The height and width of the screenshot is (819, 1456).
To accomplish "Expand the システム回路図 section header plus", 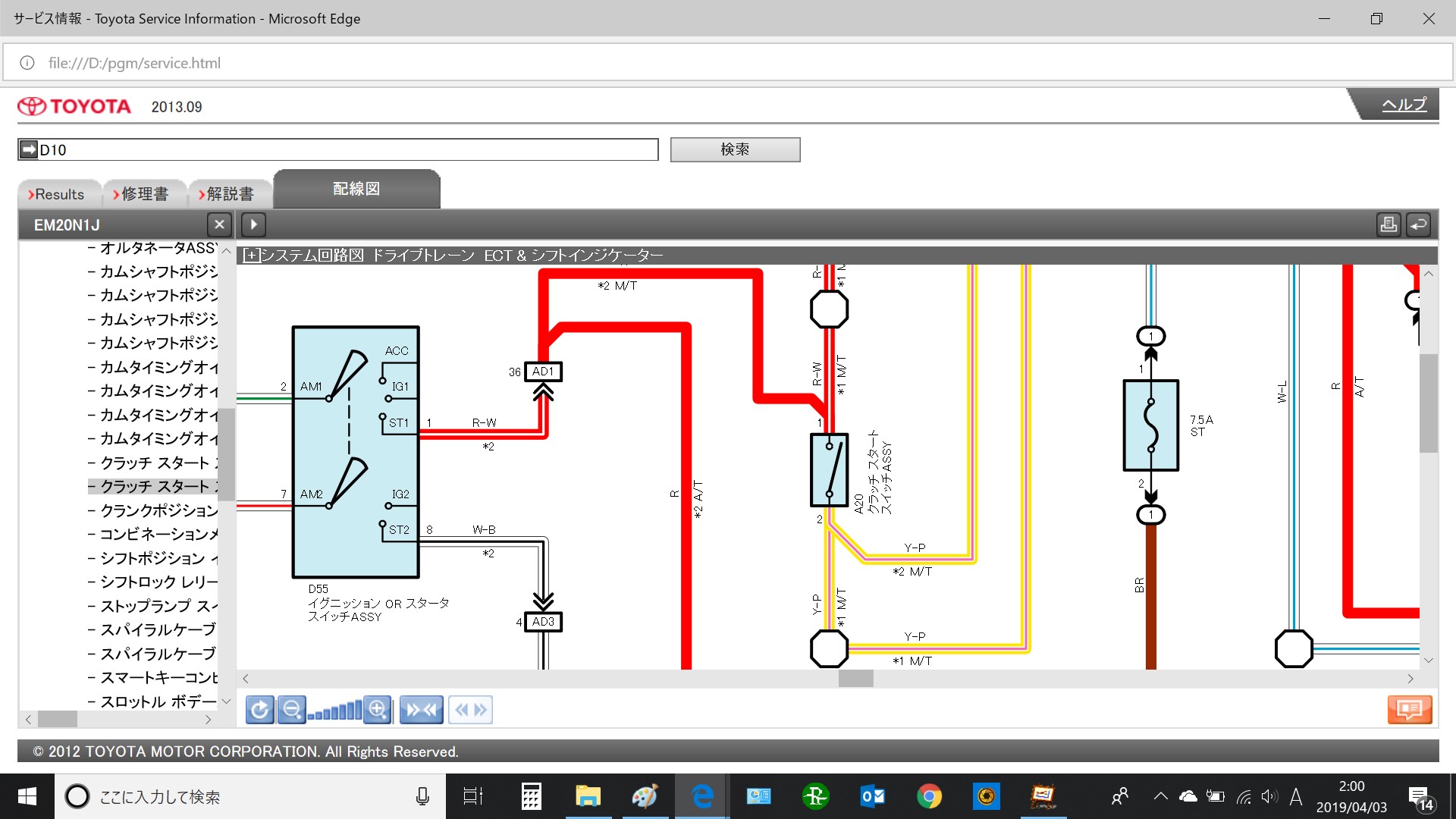I will [251, 256].
